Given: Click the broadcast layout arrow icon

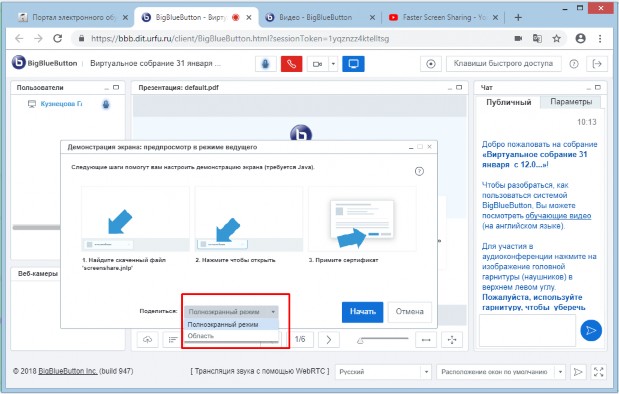Looking at the screenshot, I should [x=578, y=372].
